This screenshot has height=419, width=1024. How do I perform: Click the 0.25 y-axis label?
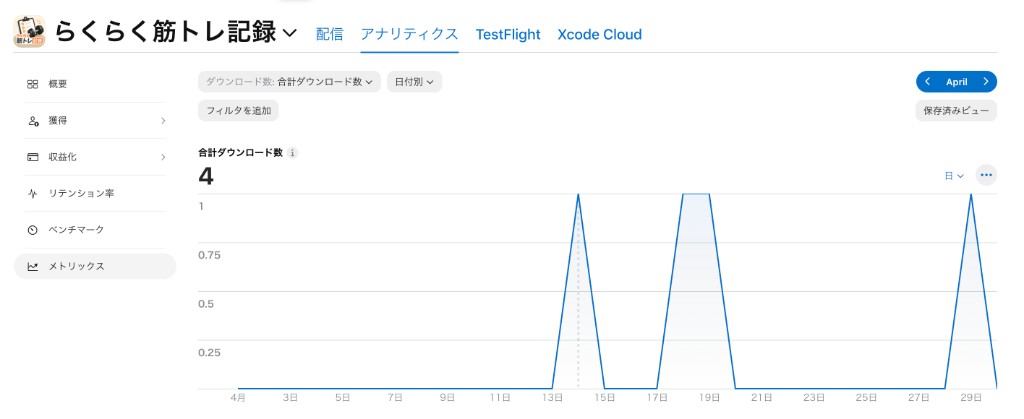(209, 352)
